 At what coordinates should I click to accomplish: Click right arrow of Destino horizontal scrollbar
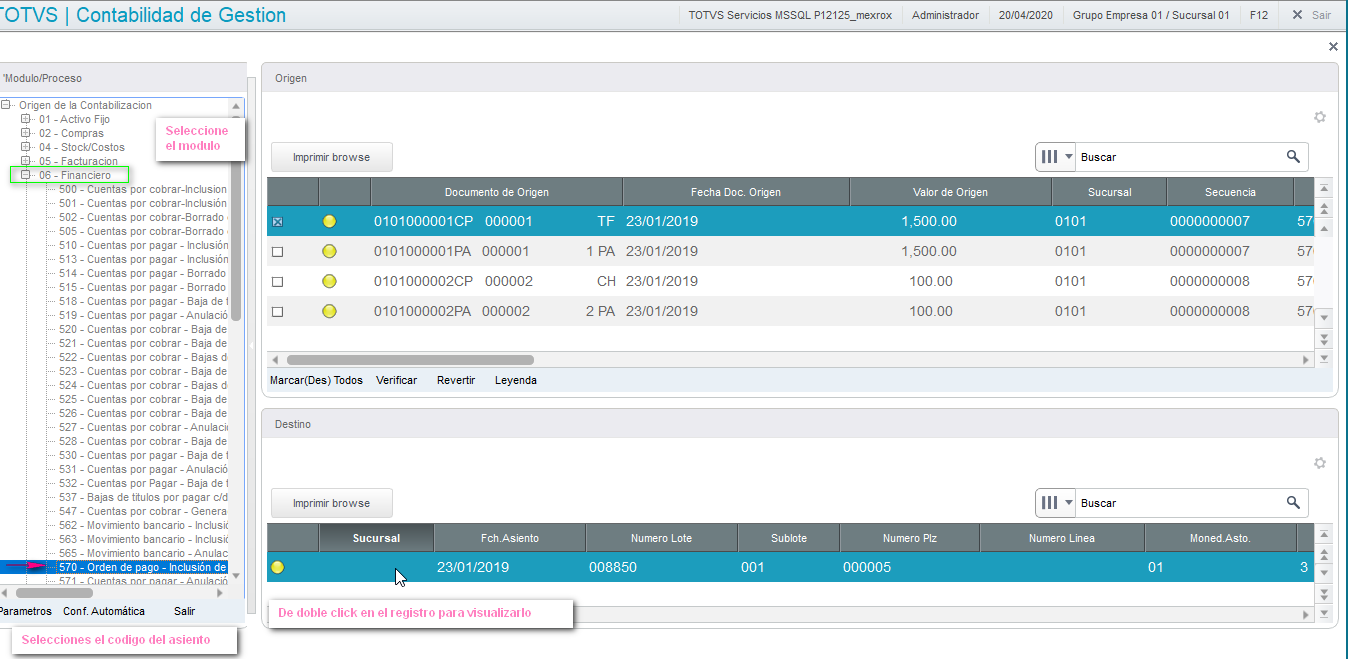click(x=1305, y=615)
